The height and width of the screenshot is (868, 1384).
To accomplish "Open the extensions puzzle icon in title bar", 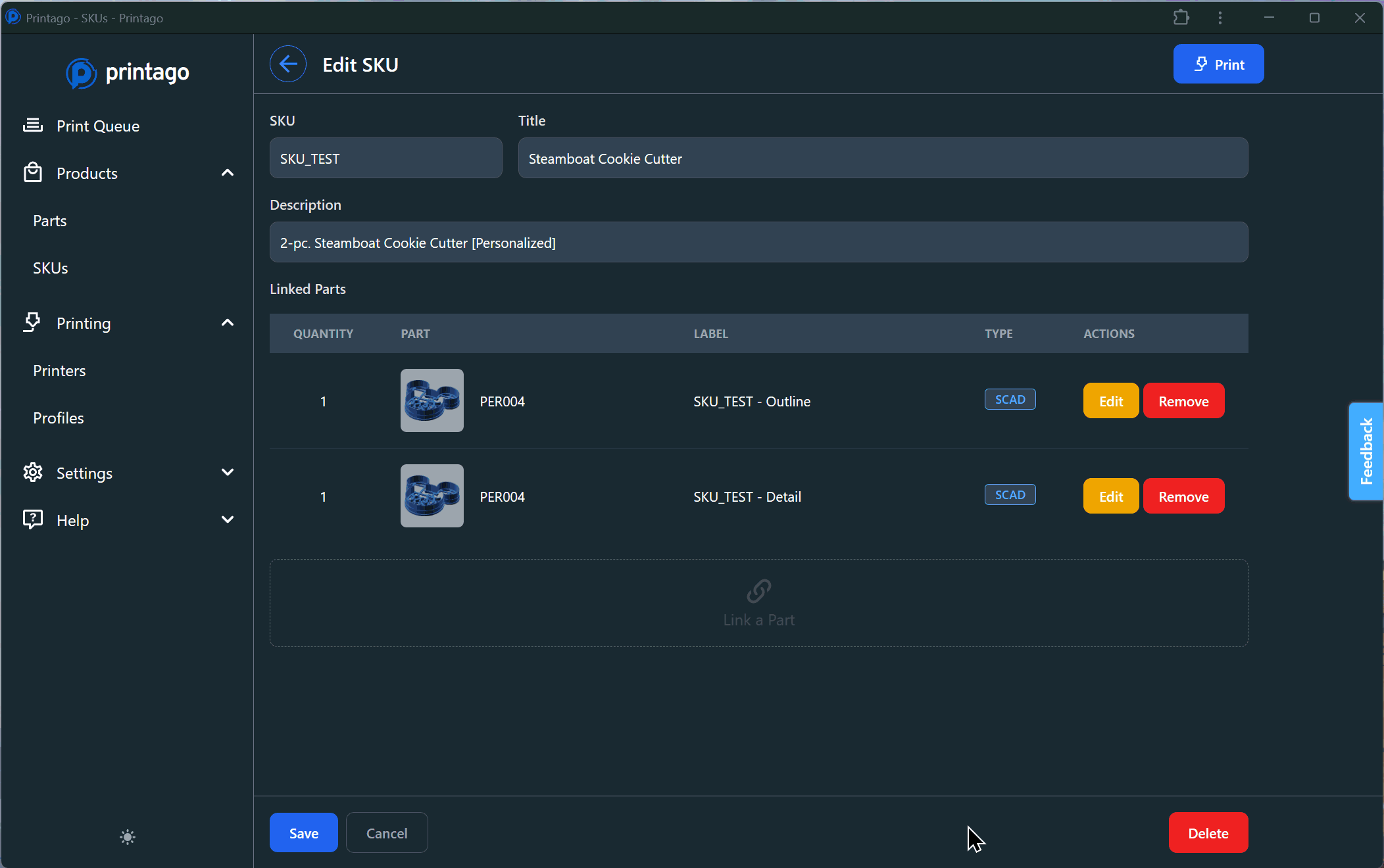I will [1181, 18].
